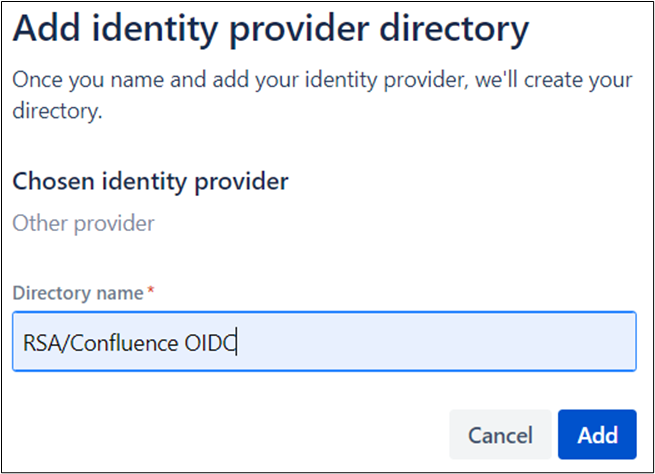Click "directory." on the description's second line
The height and width of the screenshot is (474, 655).
click(x=56, y=113)
